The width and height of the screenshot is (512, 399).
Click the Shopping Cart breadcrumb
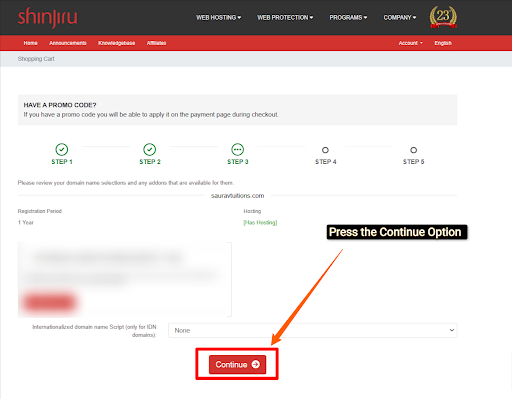[36, 59]
